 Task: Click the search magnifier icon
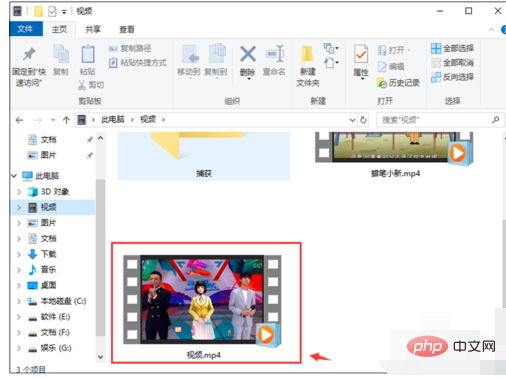coord(496,120)
